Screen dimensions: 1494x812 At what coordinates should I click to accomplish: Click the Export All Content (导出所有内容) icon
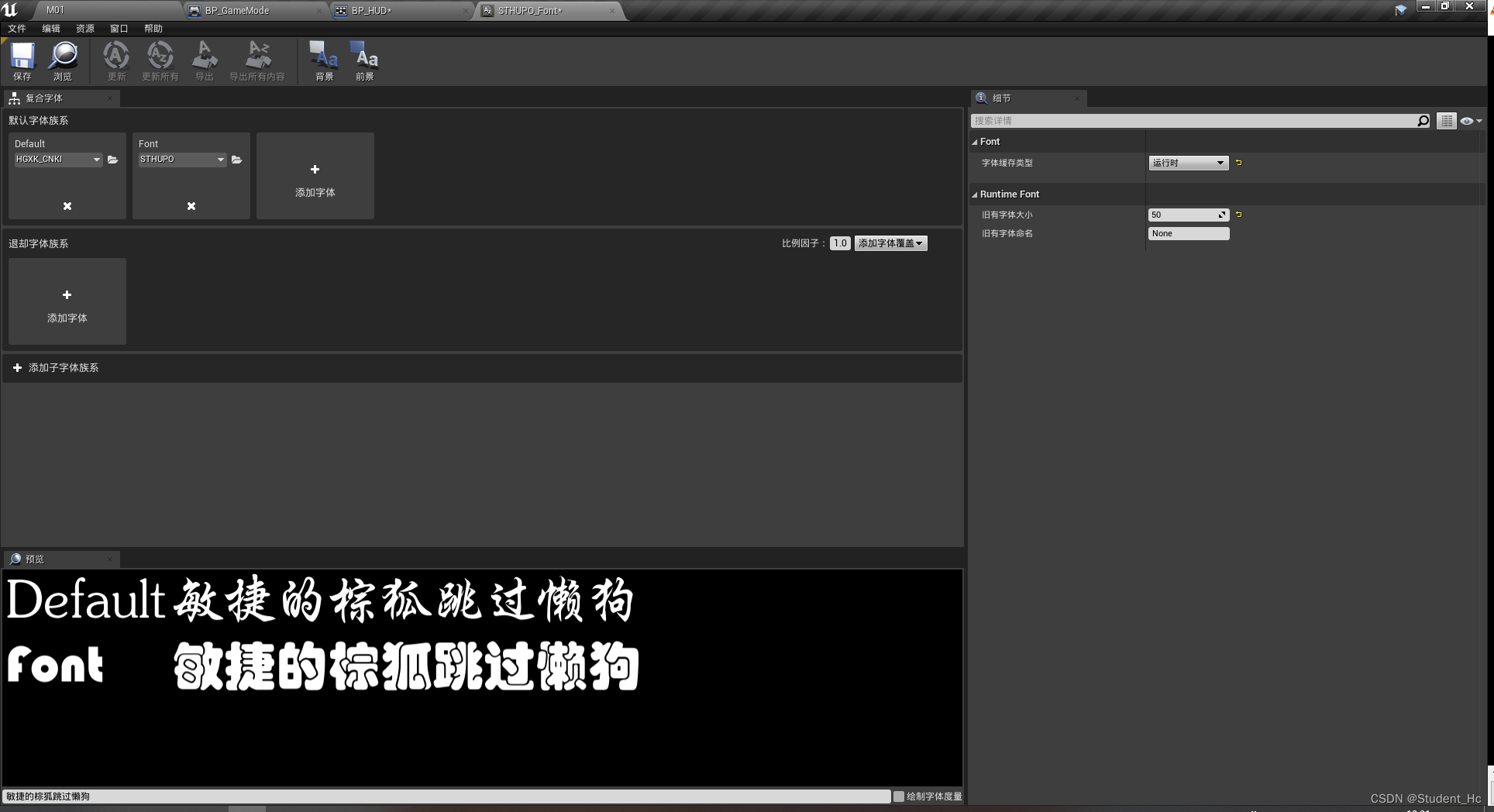[257, 60]
